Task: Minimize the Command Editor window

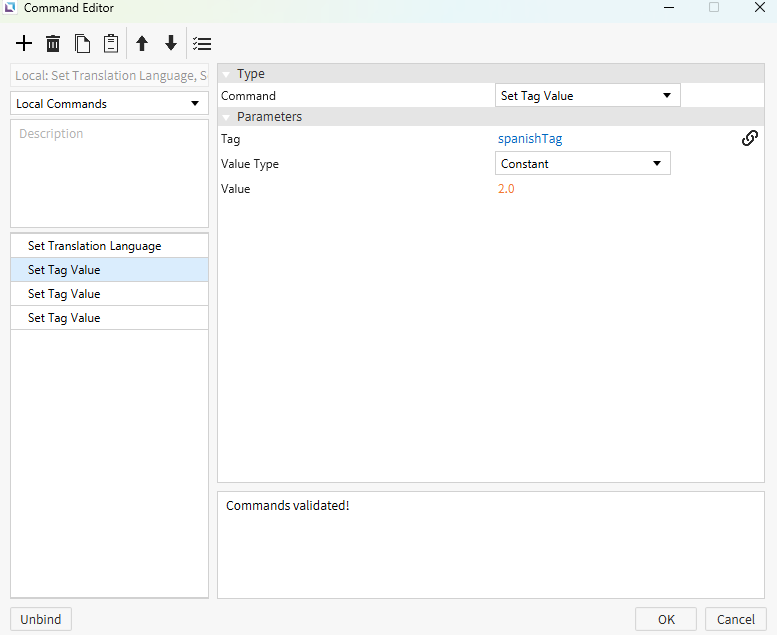Action: 669,7
